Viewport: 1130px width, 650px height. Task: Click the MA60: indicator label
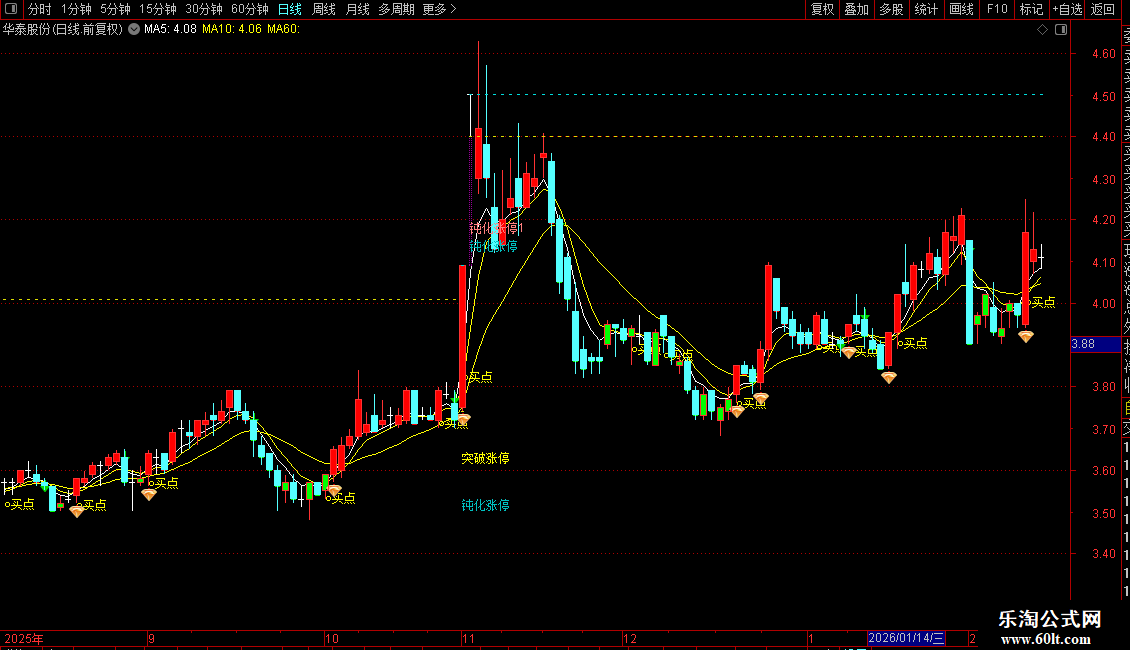(283, 29)
